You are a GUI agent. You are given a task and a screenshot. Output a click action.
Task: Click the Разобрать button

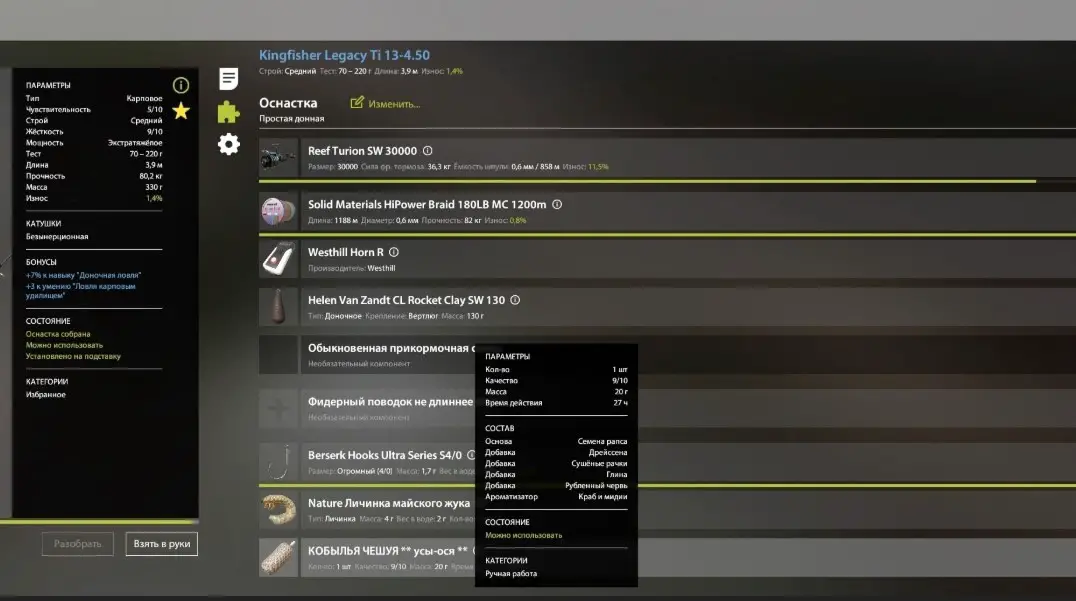(78, 544)
